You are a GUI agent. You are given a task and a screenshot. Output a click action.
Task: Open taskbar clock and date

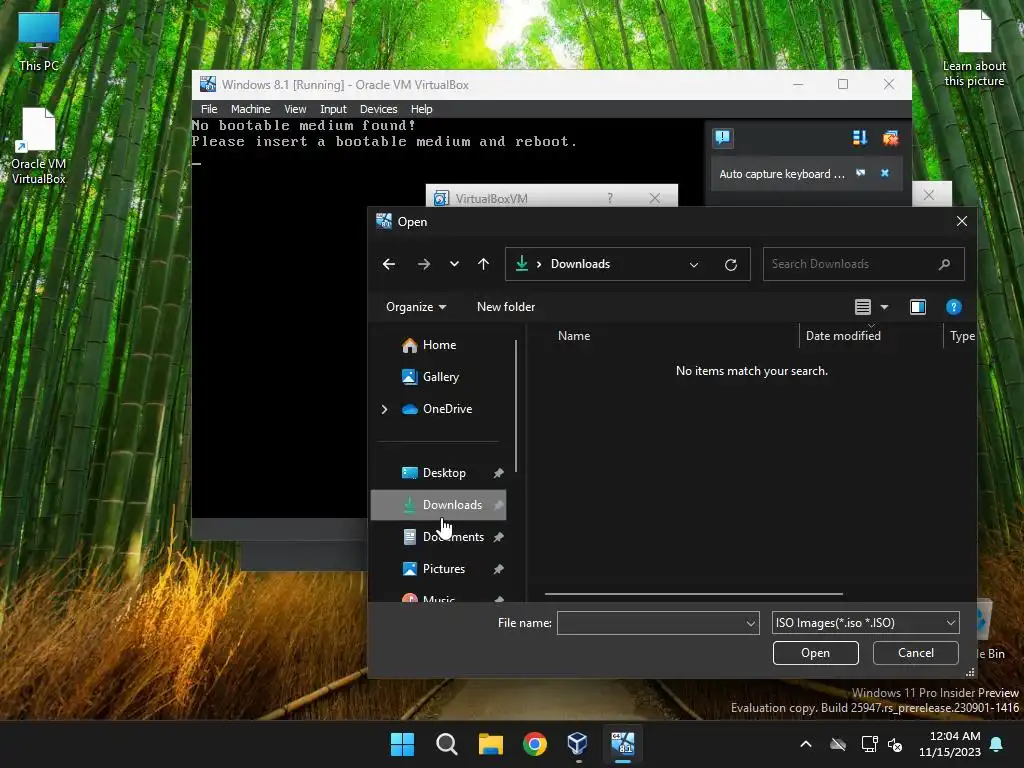point(950,744)
